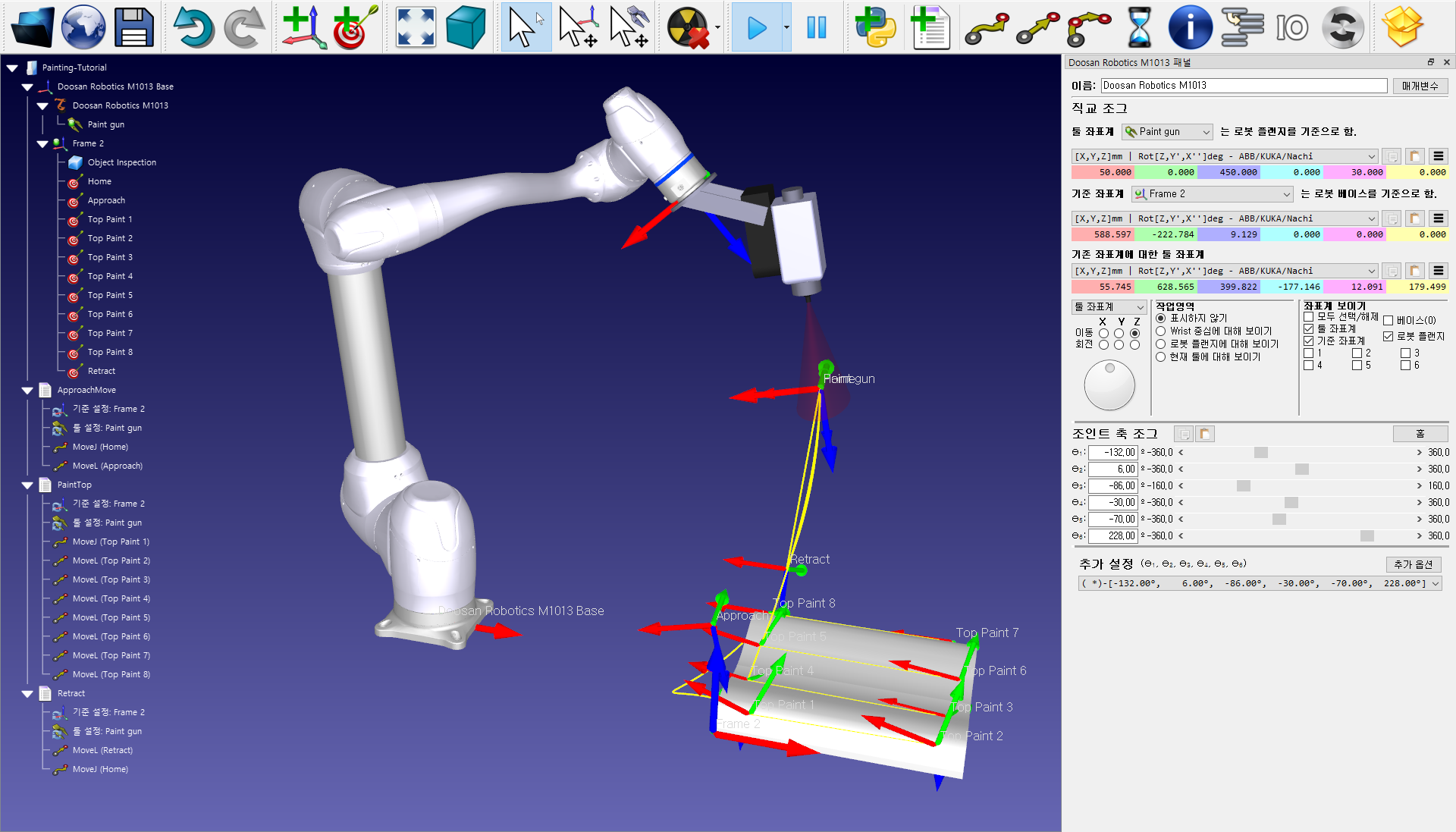The image size is (1456, 832).
Task: Add a new target icon
Action: pos(354,28)
